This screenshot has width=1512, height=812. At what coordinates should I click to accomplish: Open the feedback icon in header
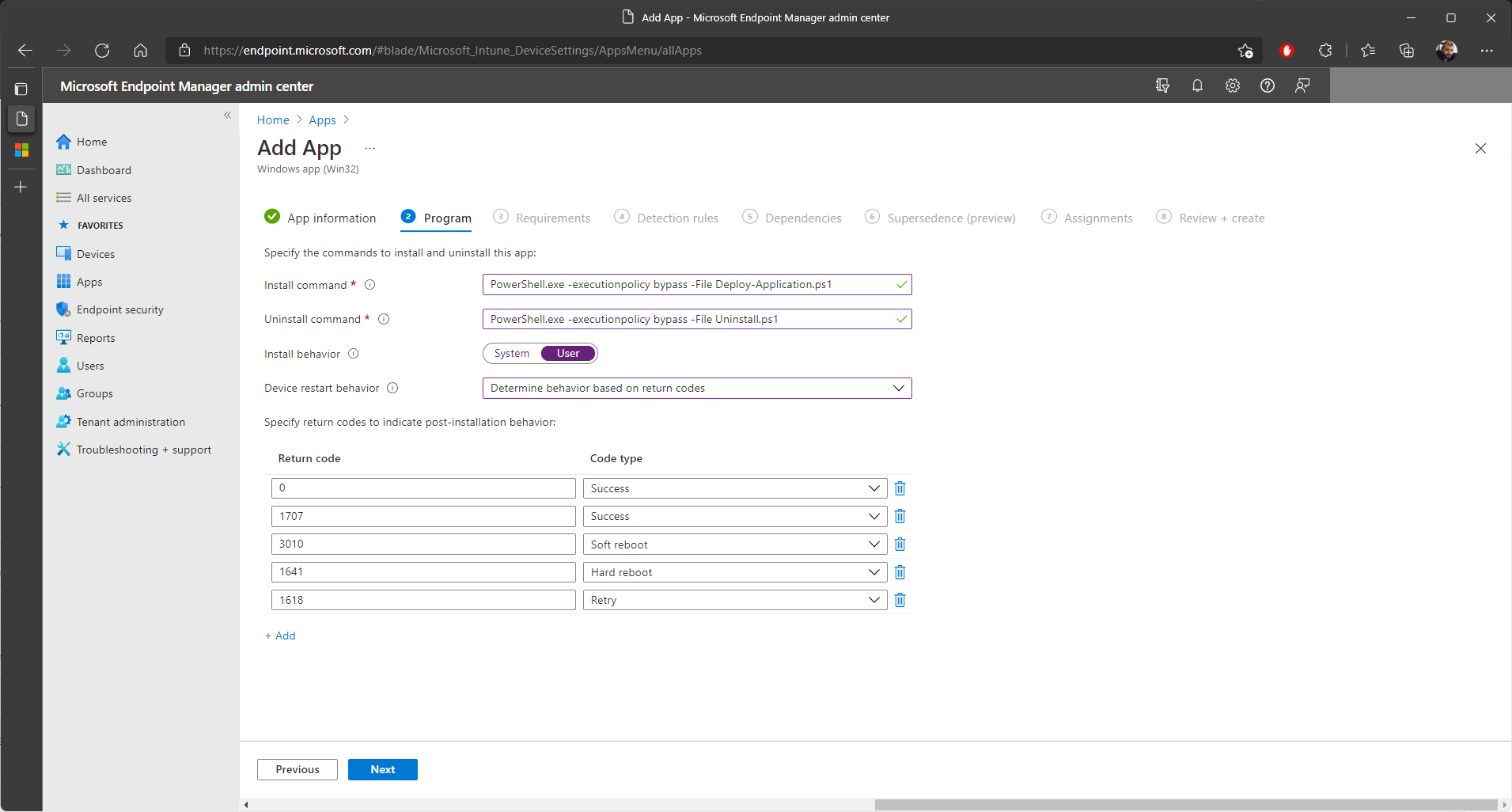click(1302, 85)
